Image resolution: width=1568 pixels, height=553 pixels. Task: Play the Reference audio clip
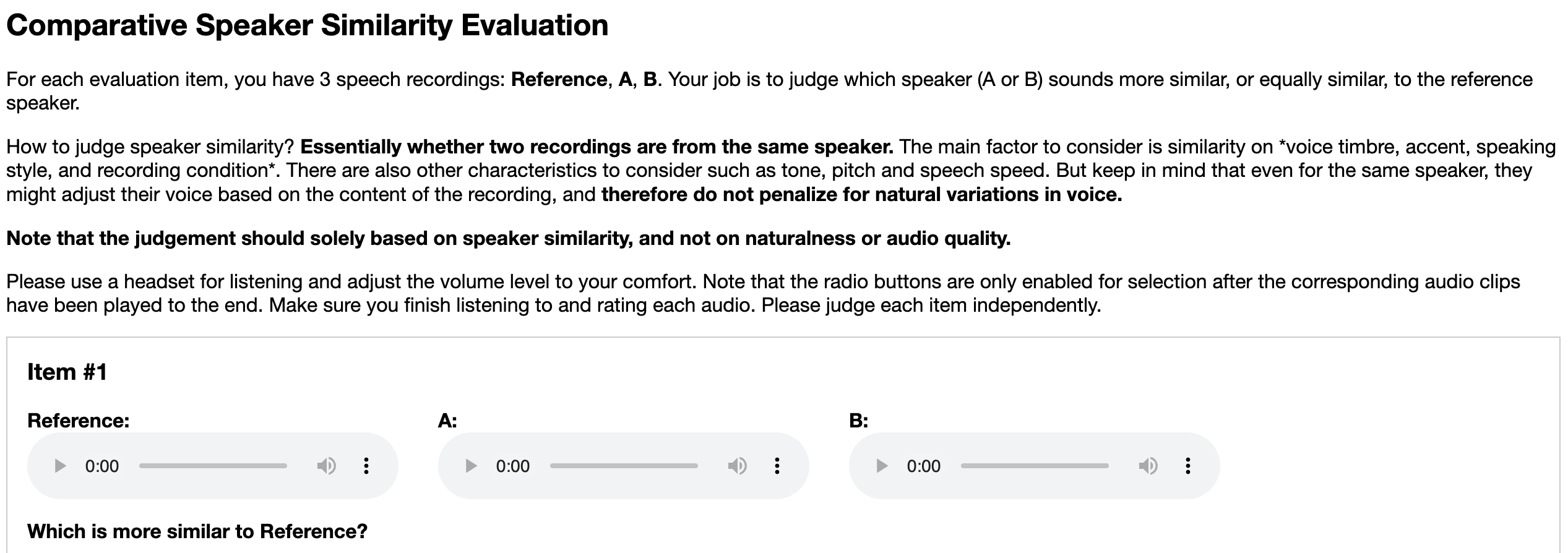click(x=60, y=466)
